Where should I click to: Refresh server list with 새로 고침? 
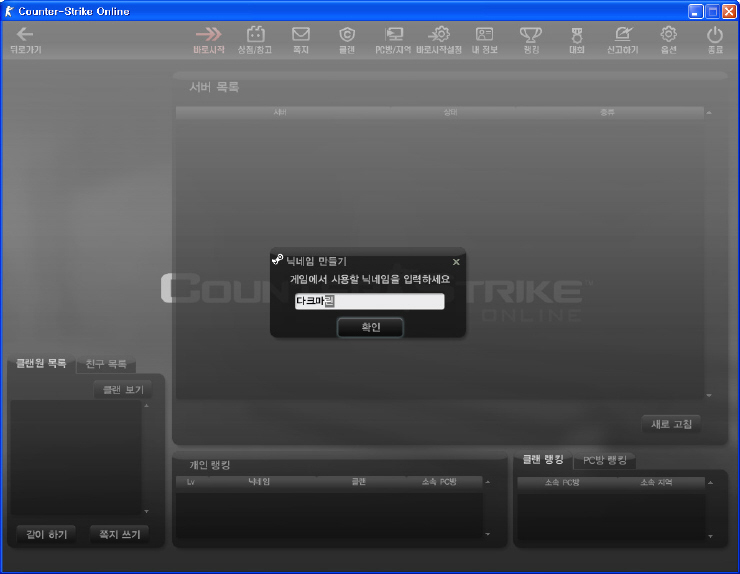[x=671, y=424]
